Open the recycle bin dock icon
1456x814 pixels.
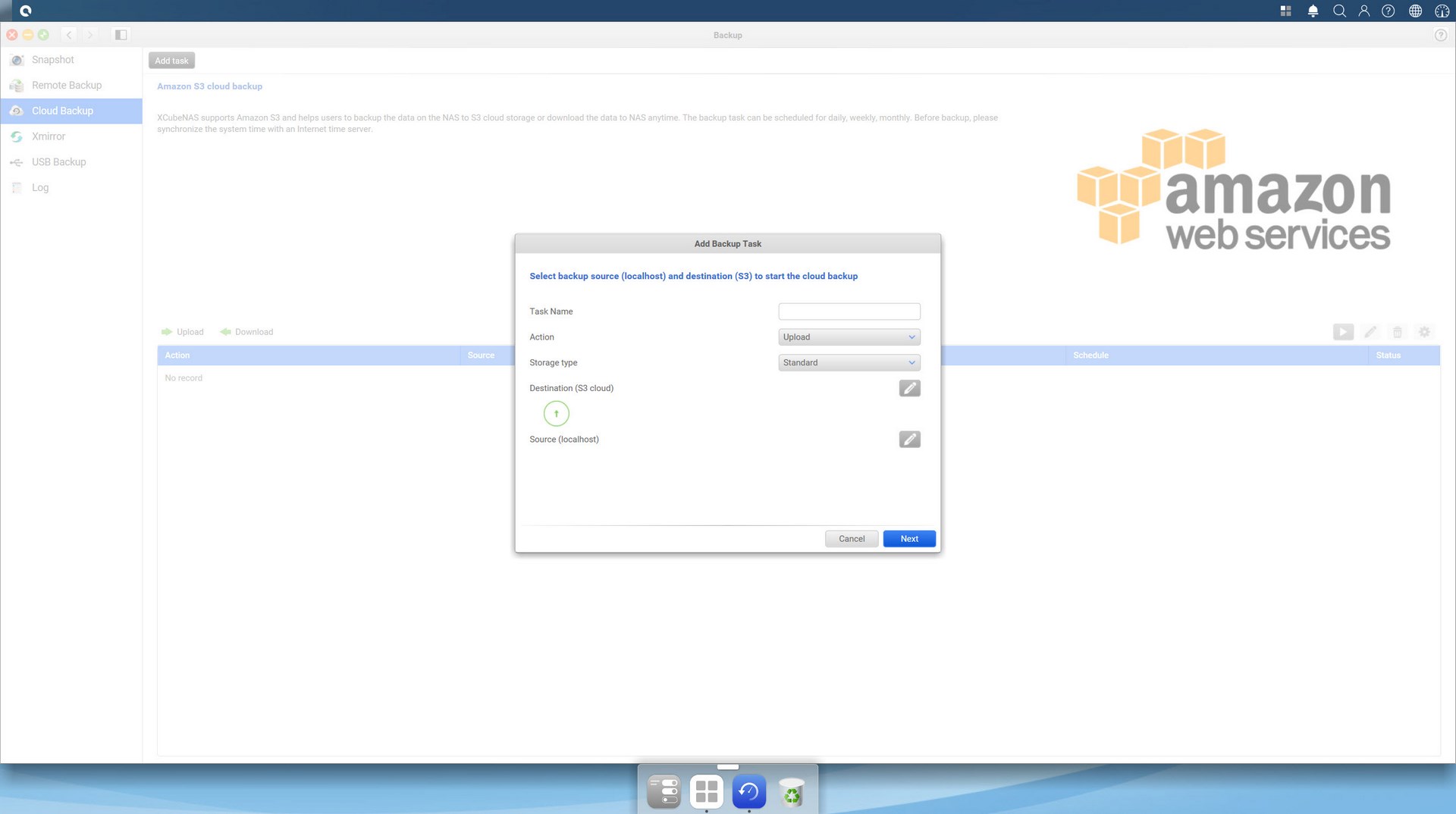click(792, 792)
